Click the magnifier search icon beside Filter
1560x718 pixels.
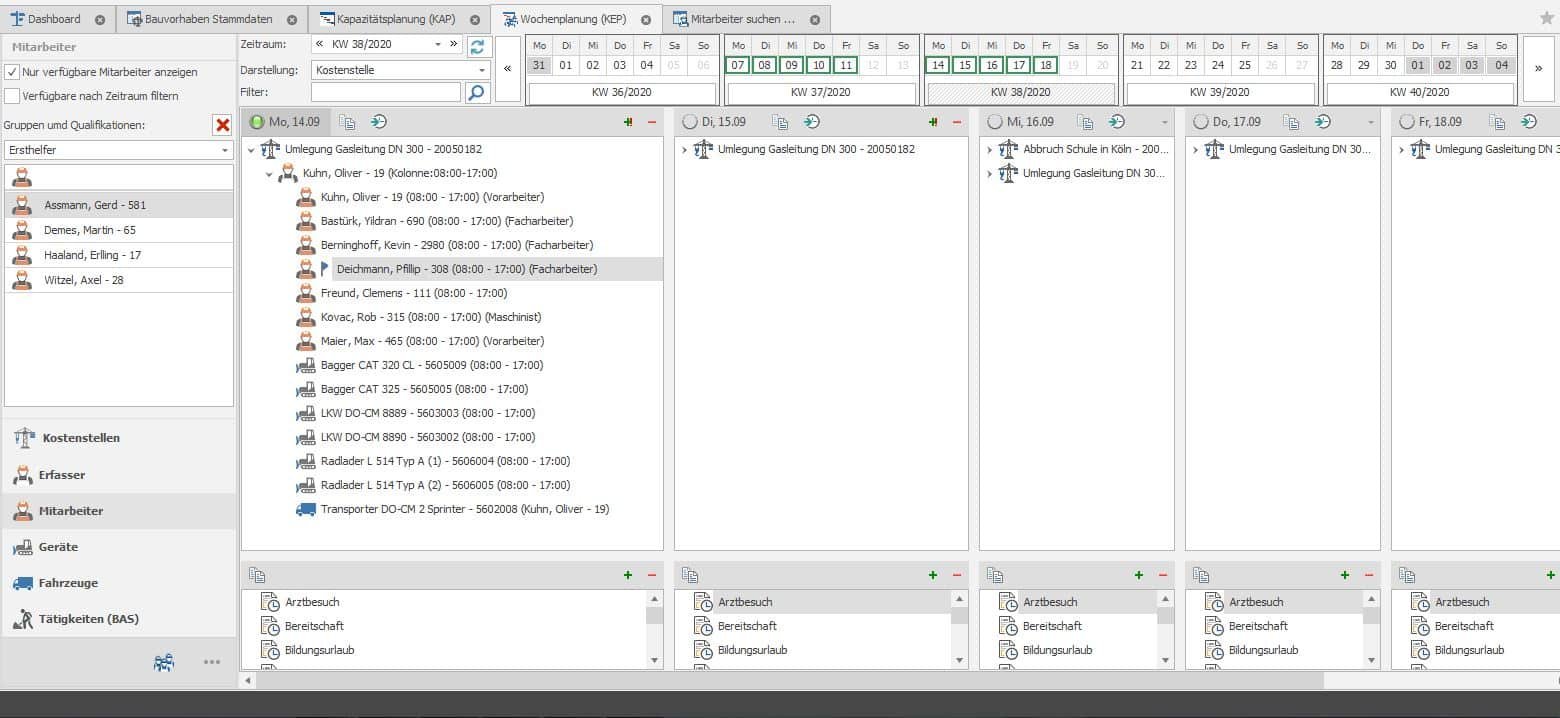(477, 92)
